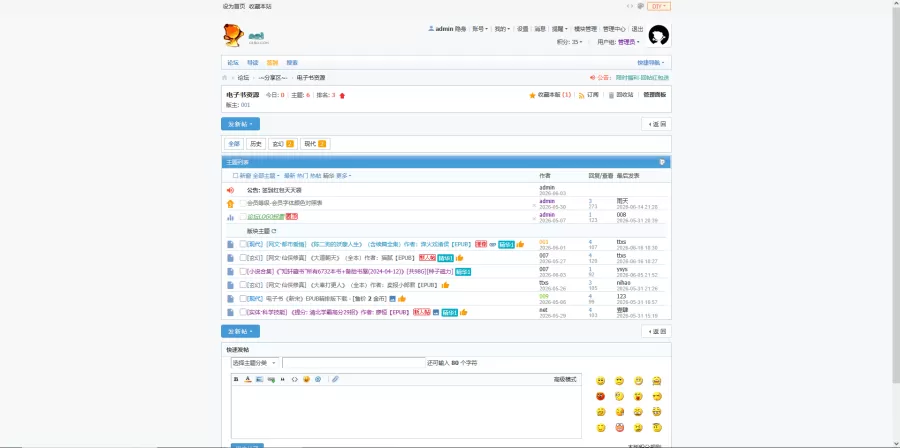Click image attachment icon on 新宋 thread
The height and width of the screenshot is (448, 900).
click(393, 299)
